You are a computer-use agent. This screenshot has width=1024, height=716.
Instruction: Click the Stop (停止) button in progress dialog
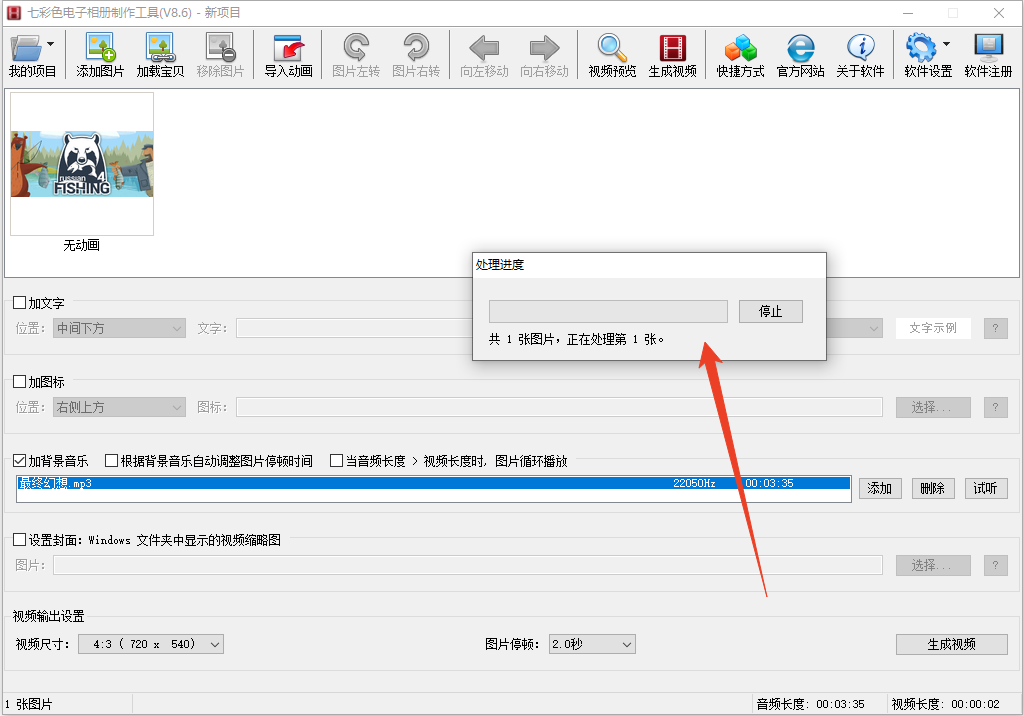pos(770,311)
